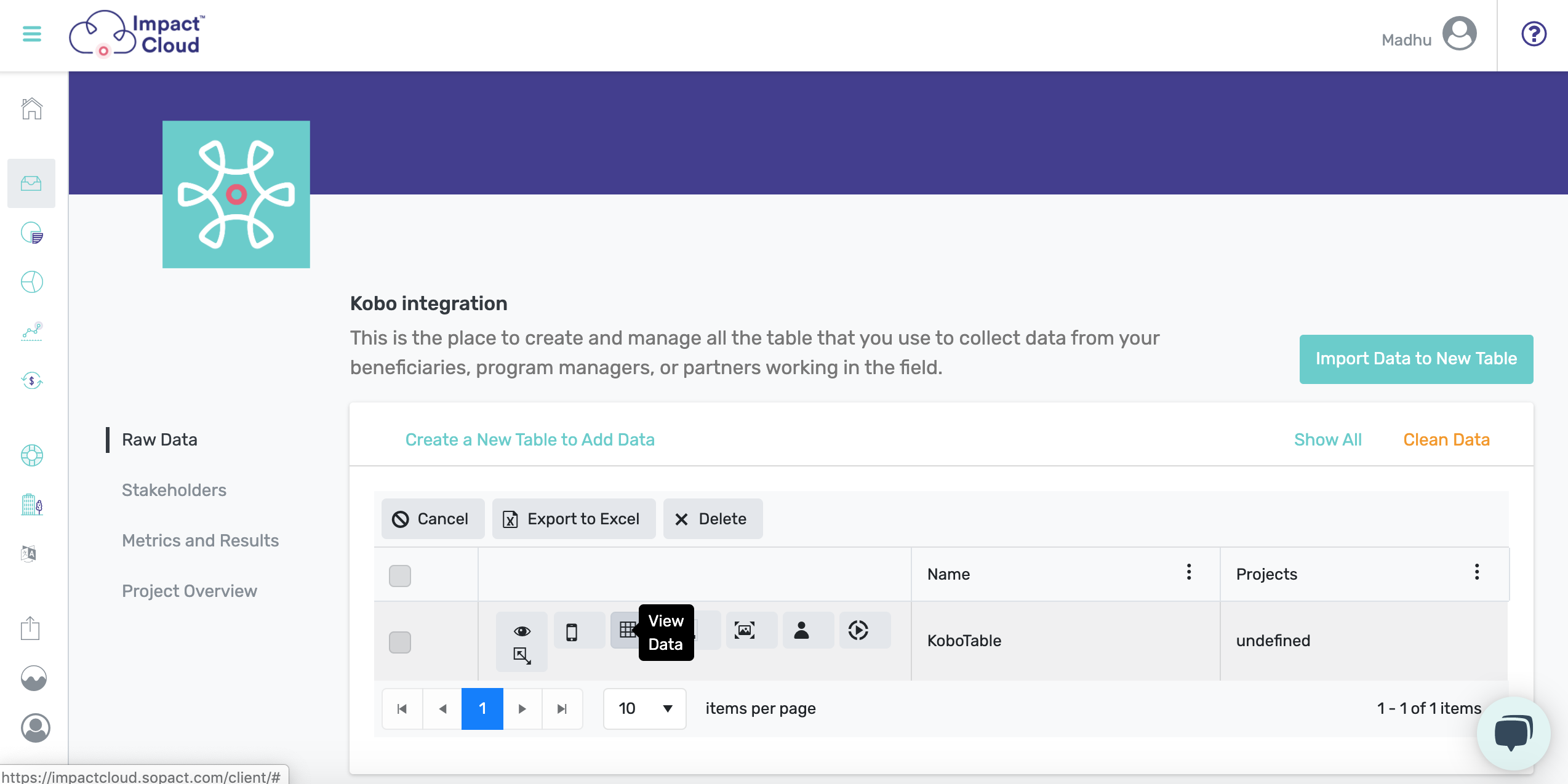Click Import Data to New Table button
The width and height of the screenshot is (1568, 784).
pos(1416,359)
